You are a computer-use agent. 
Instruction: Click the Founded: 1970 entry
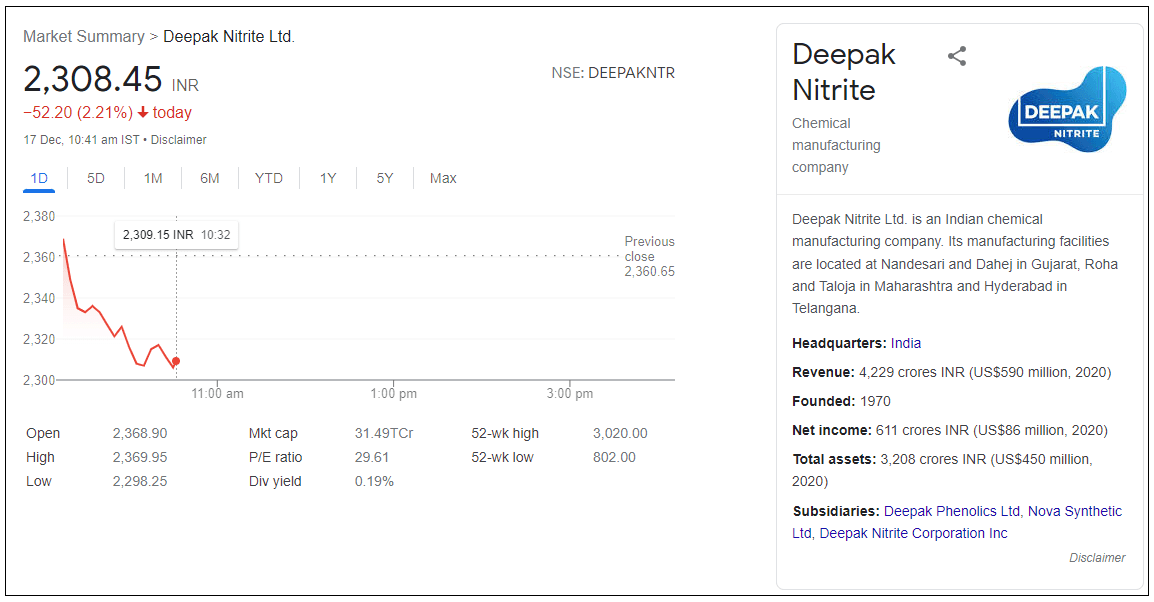(841, 401)
